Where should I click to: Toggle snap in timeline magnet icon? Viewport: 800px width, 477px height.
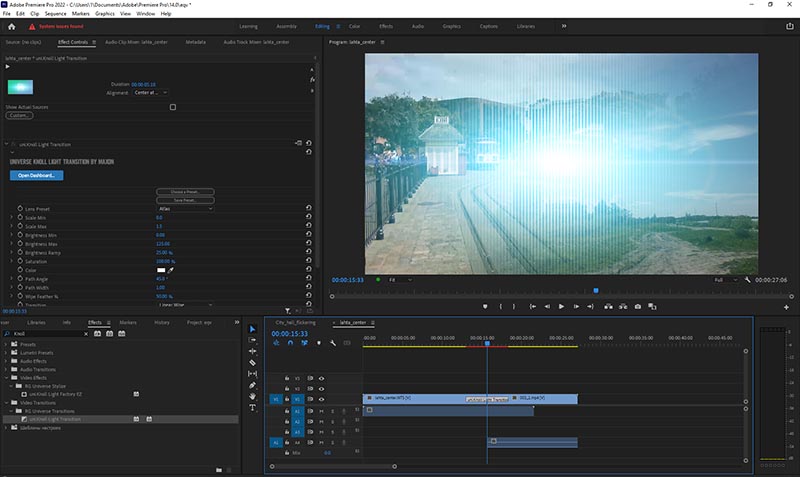(x=290, y=343)
